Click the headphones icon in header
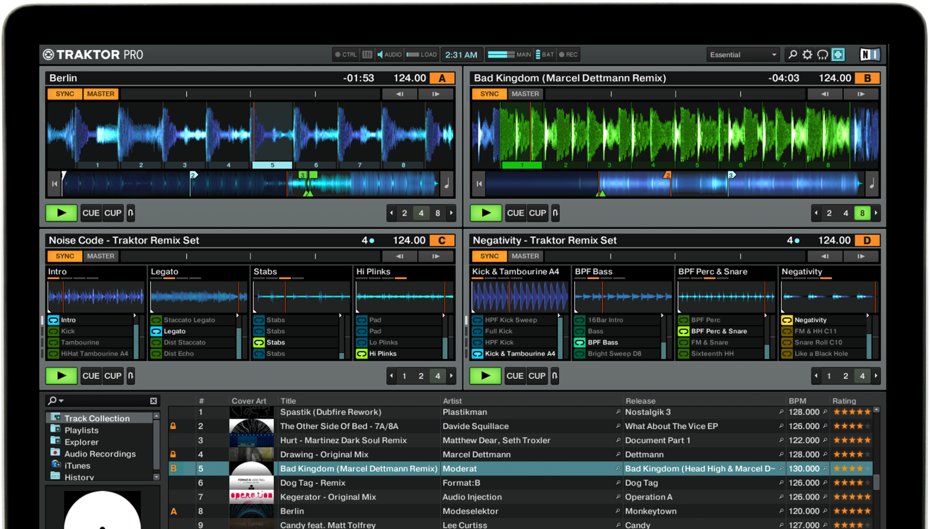Image resolution: width=930 pixels, height=529 pixels. click(822, 55)
